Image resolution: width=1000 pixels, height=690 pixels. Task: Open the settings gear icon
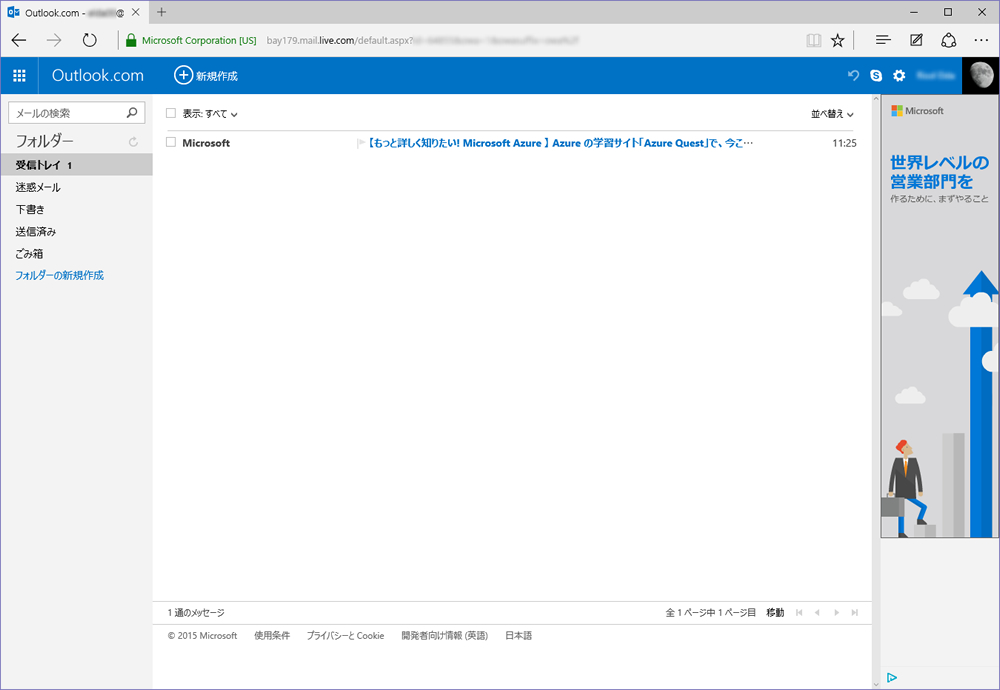click(899, 75)
